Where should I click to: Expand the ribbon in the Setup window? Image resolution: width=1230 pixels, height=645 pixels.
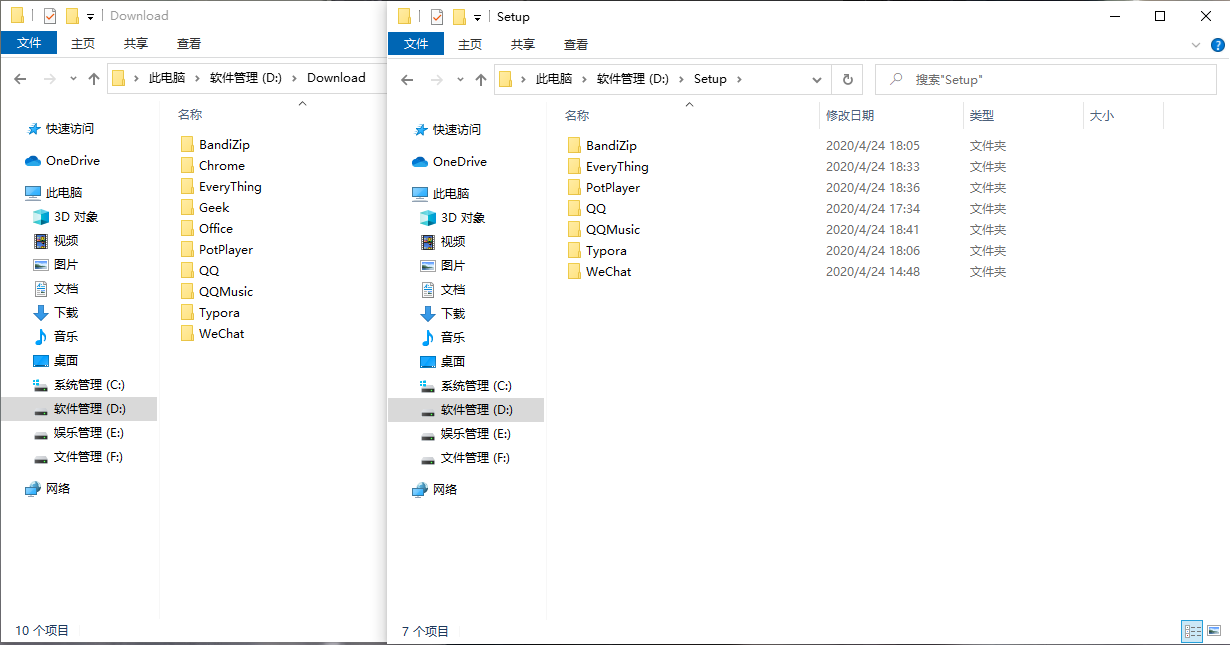(1196, 45)
